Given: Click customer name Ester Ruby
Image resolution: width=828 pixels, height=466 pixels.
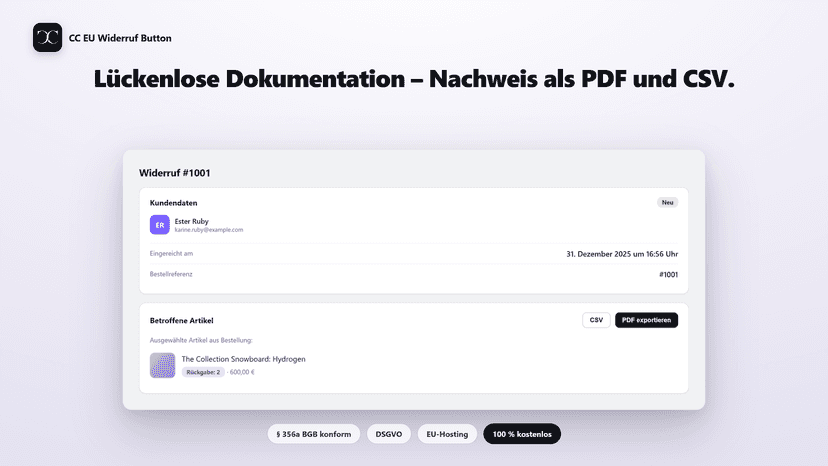Looking at the screenshot, I should (x=192, y=221).
